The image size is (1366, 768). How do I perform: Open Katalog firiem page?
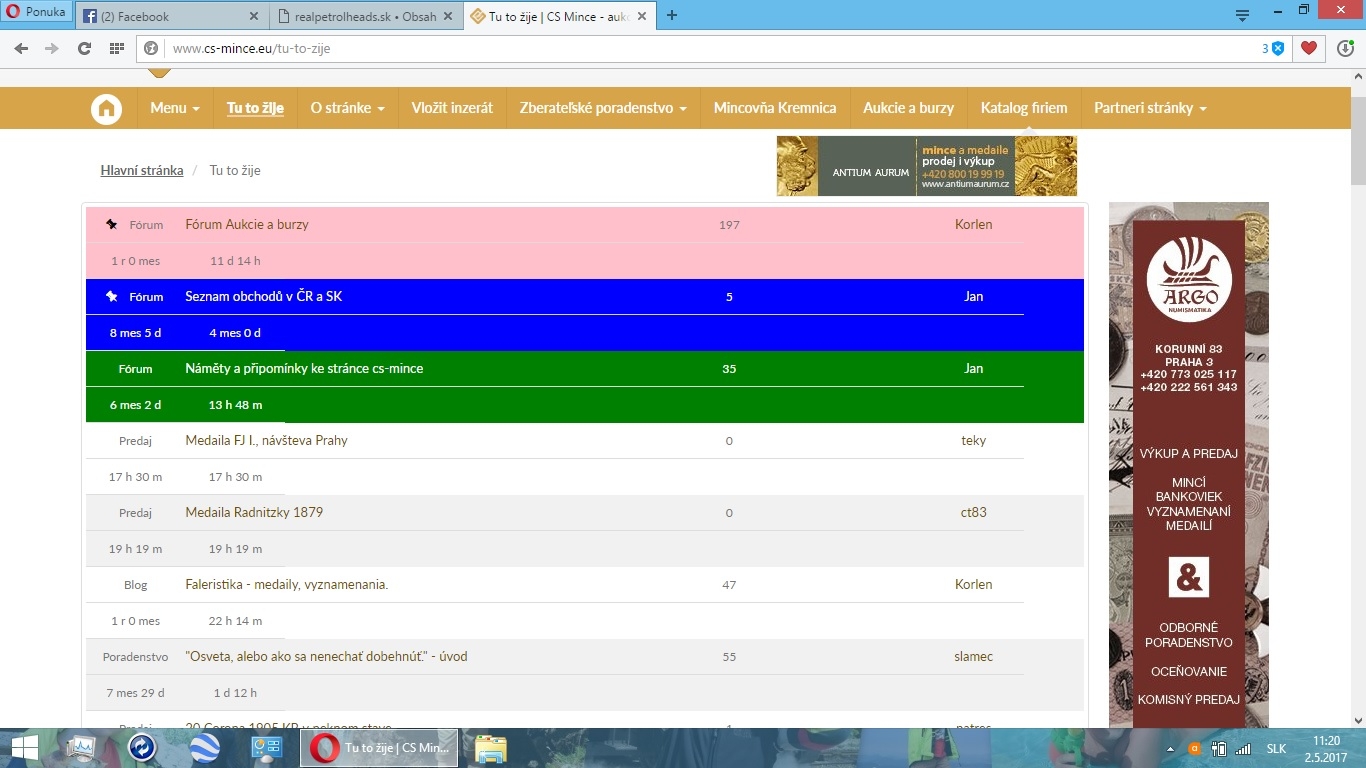click(x=1024, y=108)
